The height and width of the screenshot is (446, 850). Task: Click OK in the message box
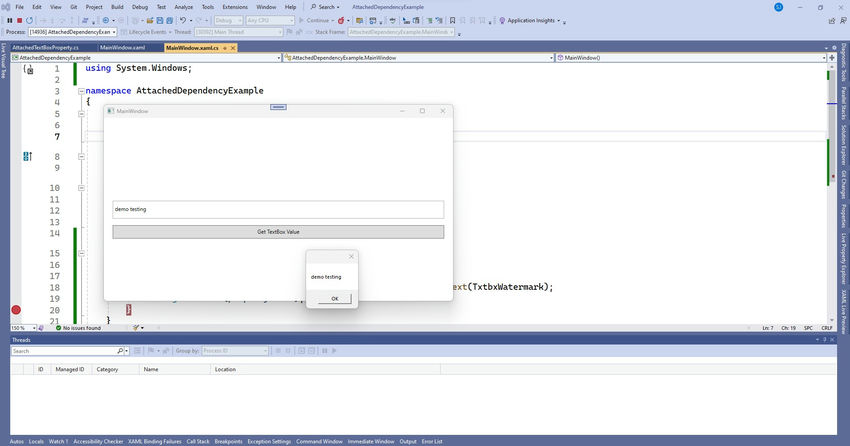click(334, 299)
